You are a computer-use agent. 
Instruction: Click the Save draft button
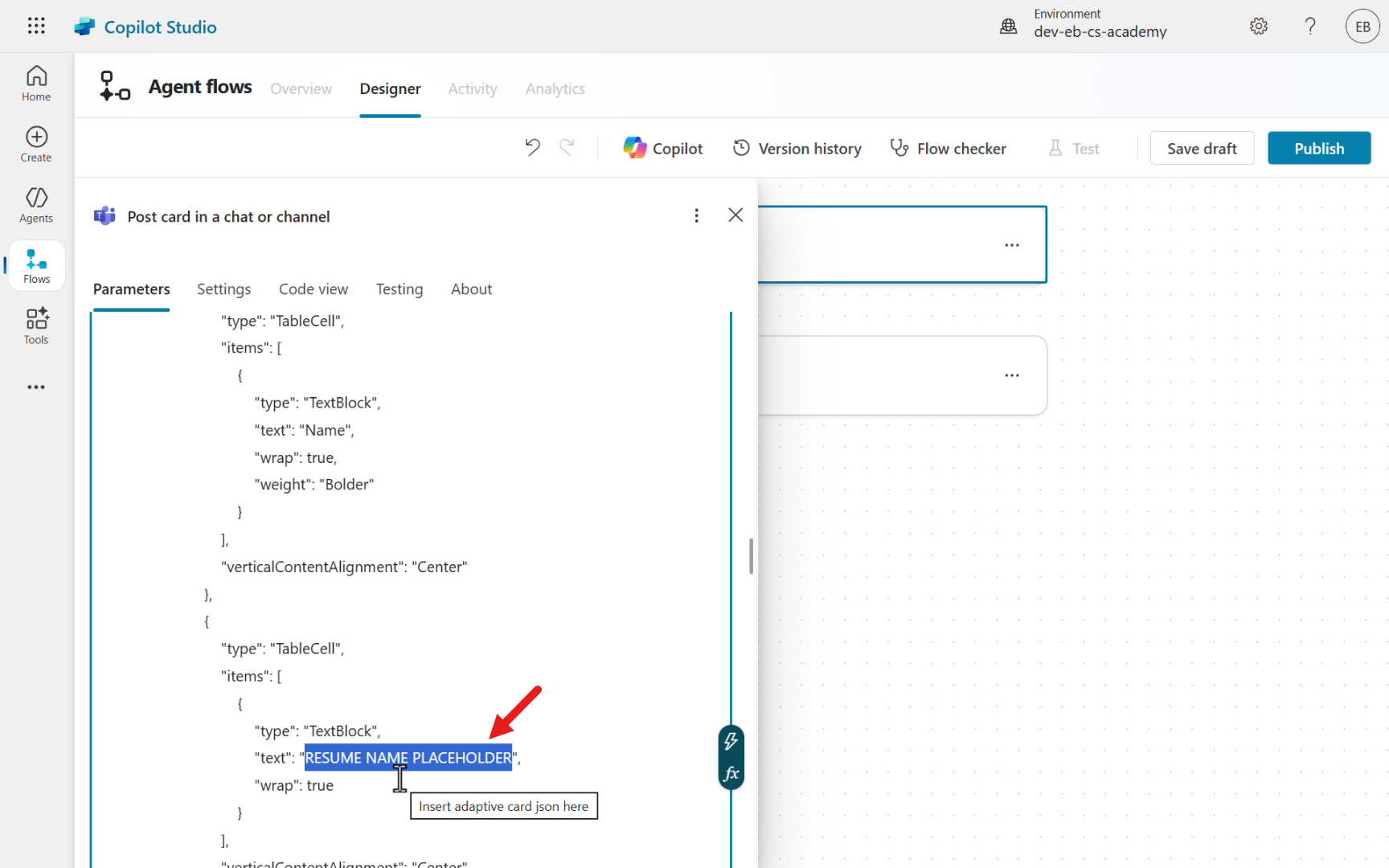pyautogui.click(x=1201, y=149)
